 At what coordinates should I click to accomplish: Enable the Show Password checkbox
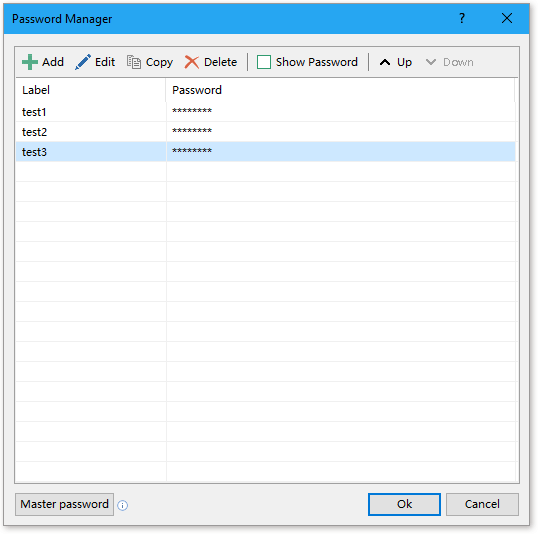pyautogui.click(x=264, y=62)
